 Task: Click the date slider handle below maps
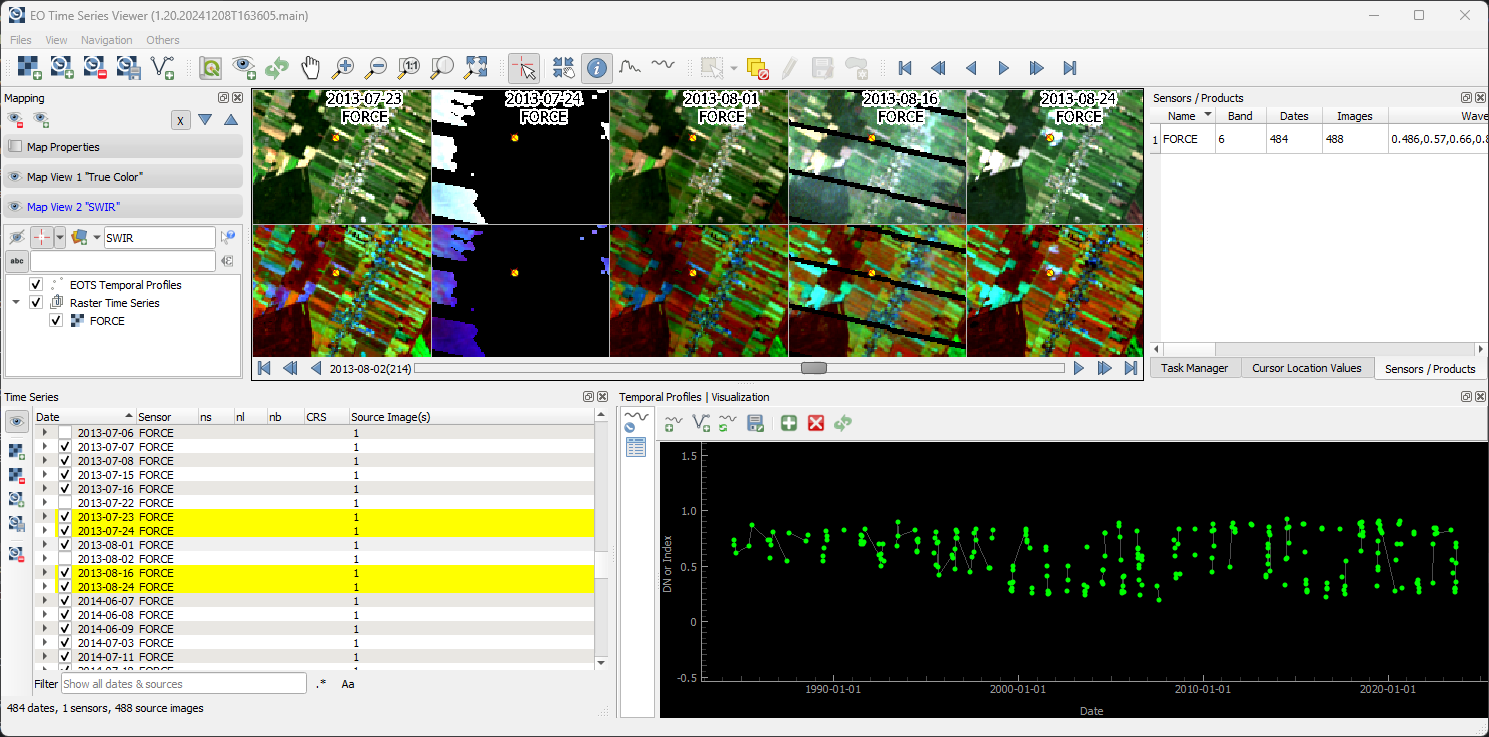coord(814,368)
